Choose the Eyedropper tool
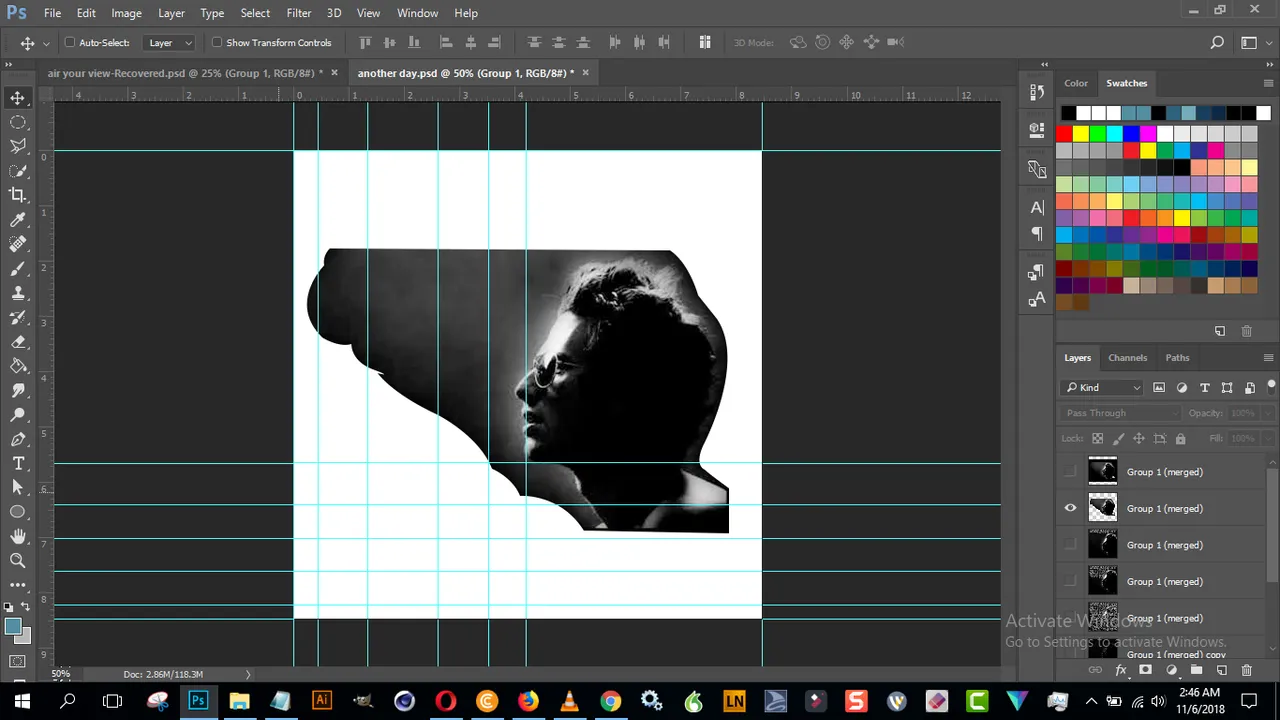This screenshot has height=720, width=1280. (18, 220)
